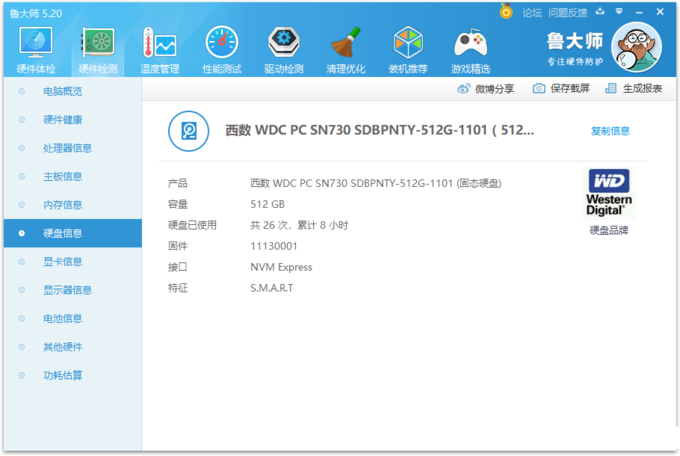Select 内存信息 in sidebar
Screen dimensions: 680x456
coord(73,205)
